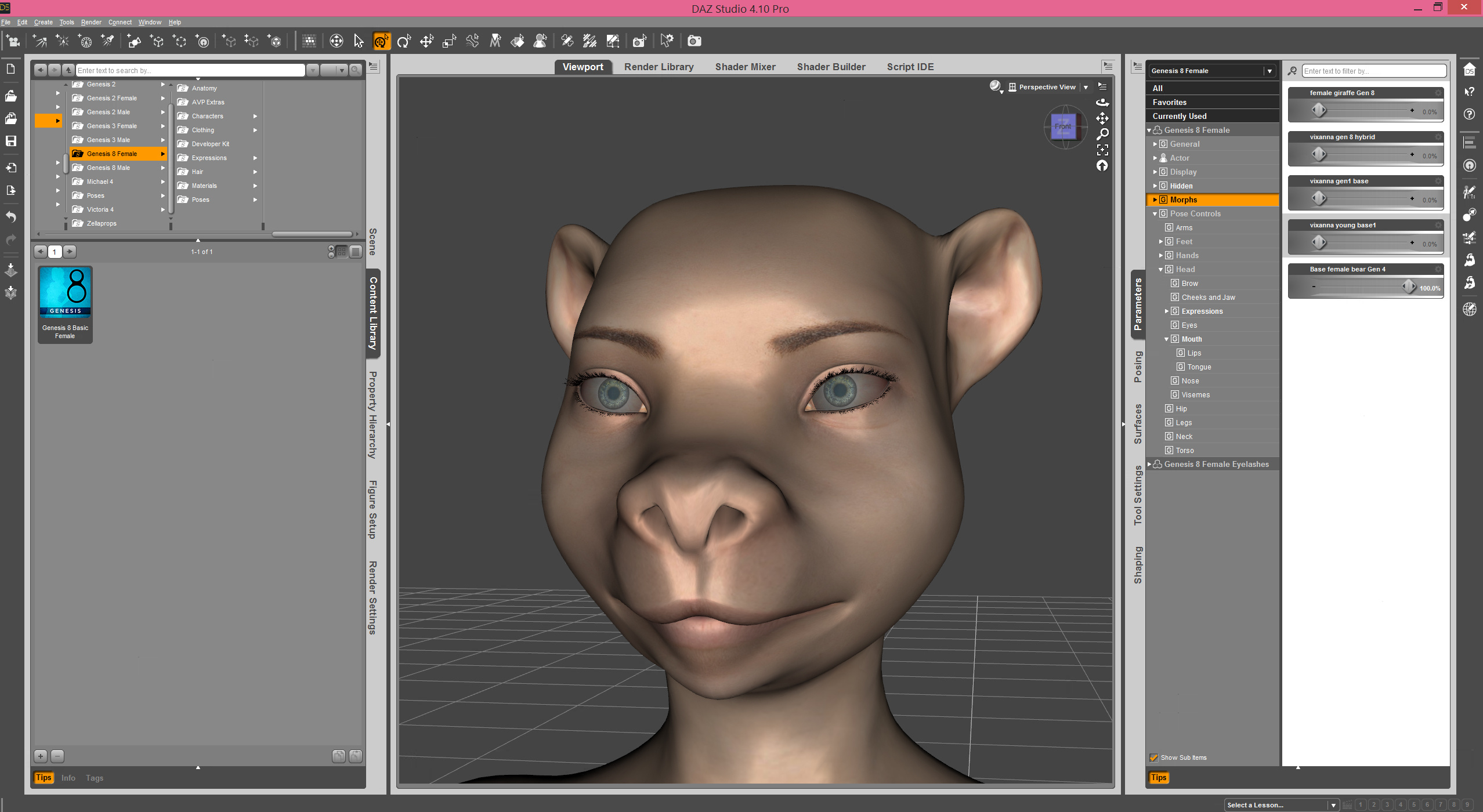Image resolution: width=1483 pixels, height=812 pixels.
Task: Switch to the Shader Mixer tab
Action: [745, 67]
